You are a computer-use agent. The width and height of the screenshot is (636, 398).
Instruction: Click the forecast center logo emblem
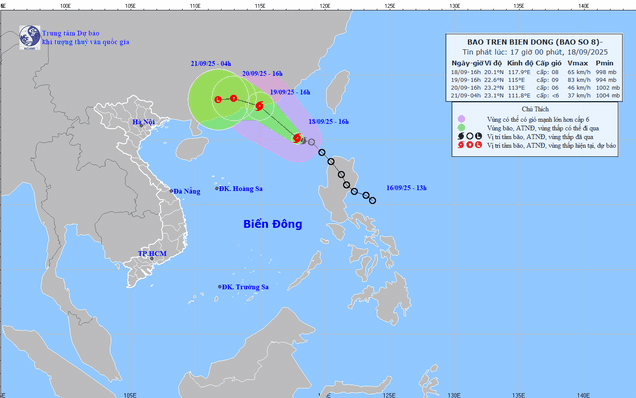(30, 37)
